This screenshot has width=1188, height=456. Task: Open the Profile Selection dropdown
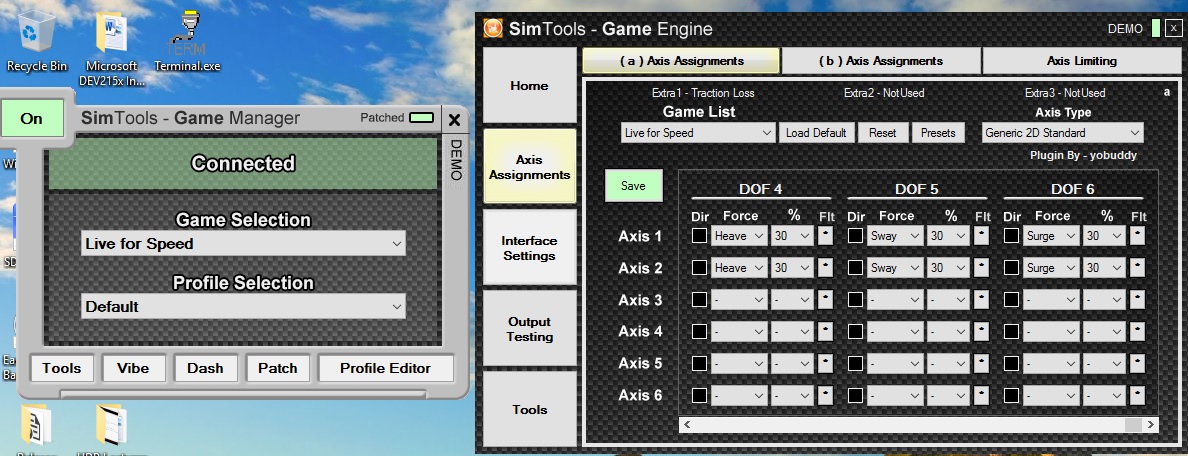[x=243, y=307]
